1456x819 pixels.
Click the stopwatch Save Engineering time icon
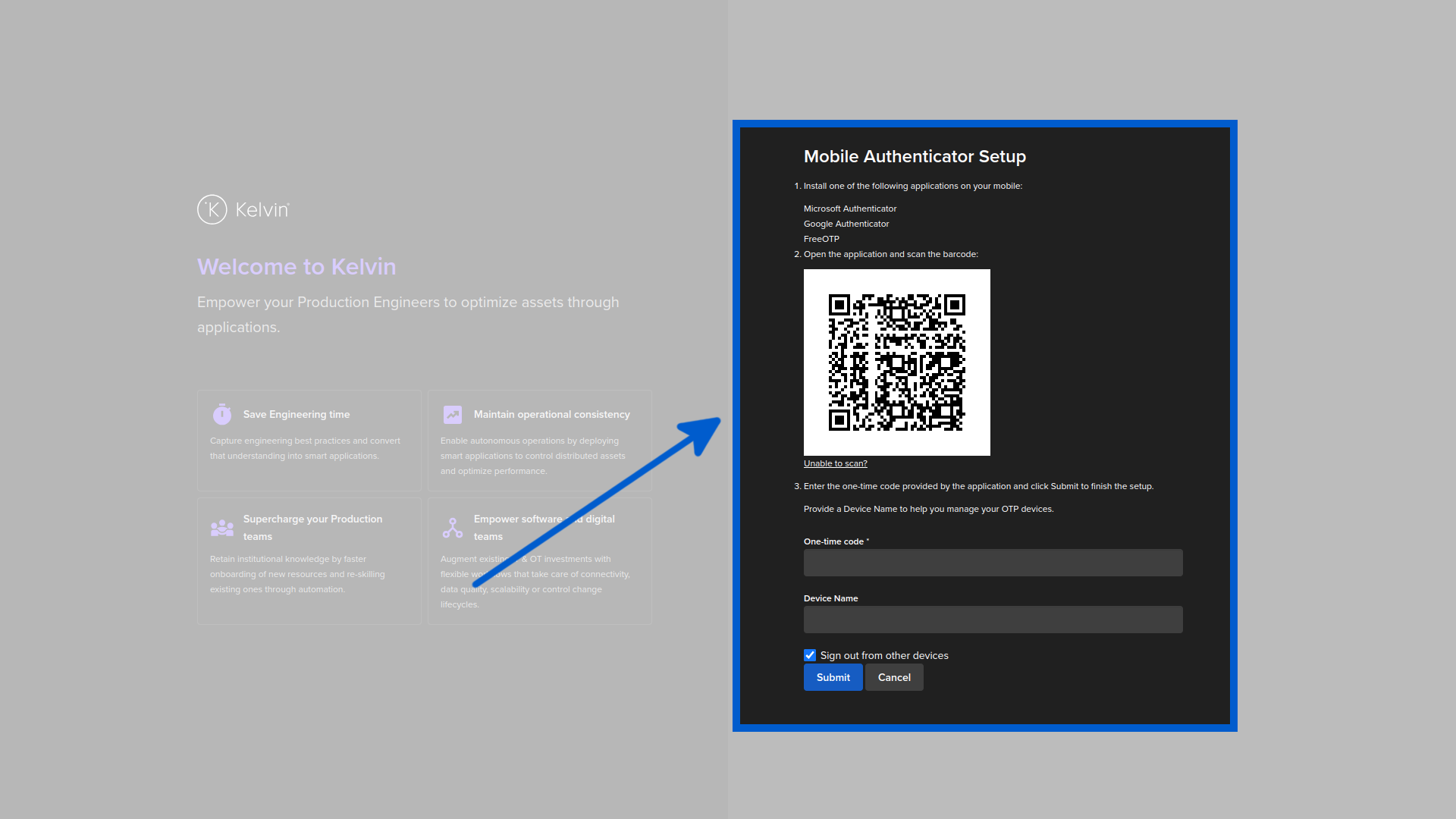[x=222, y=414]
